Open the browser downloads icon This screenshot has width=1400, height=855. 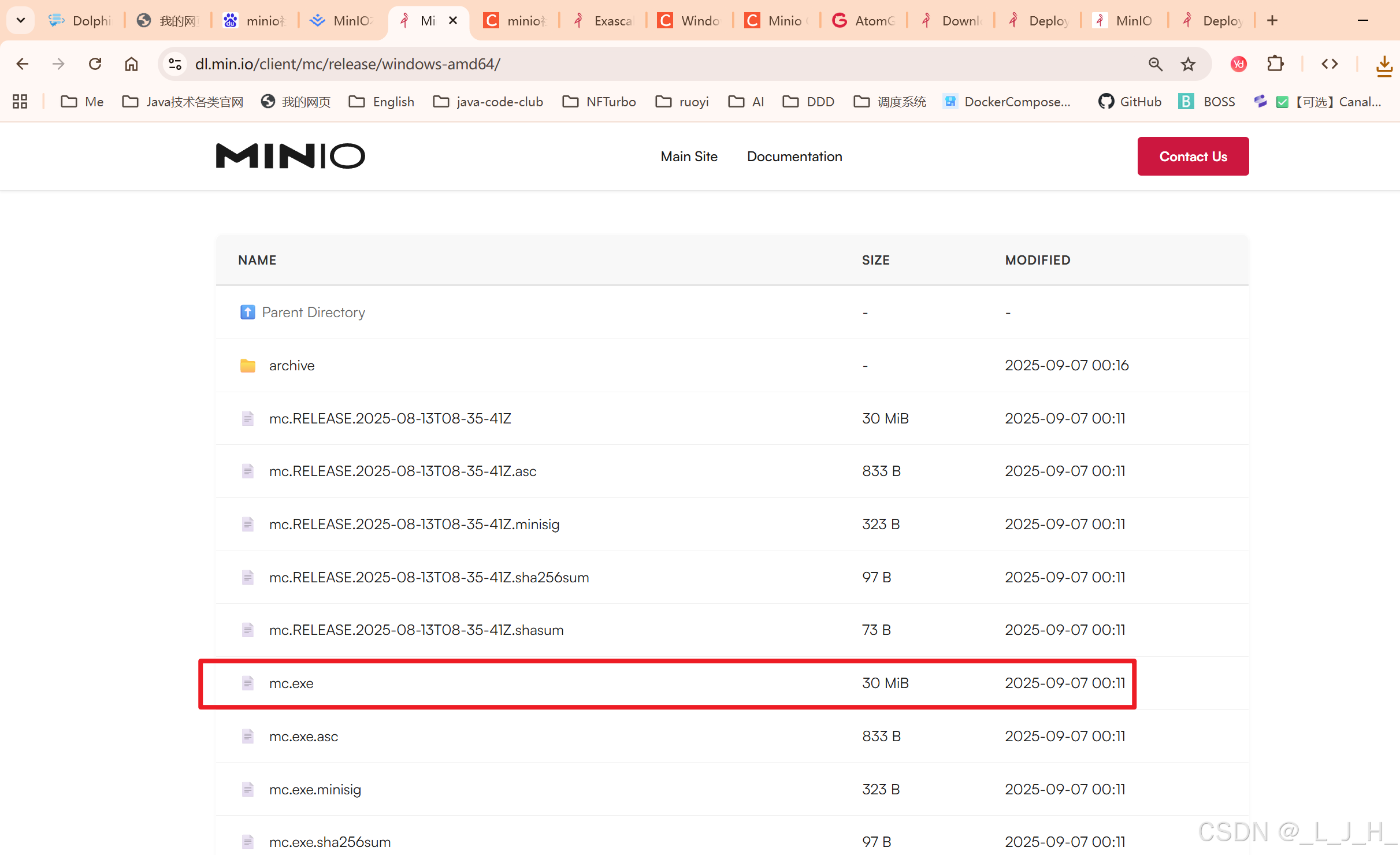pyautogui.click(x=1384, y=65)
